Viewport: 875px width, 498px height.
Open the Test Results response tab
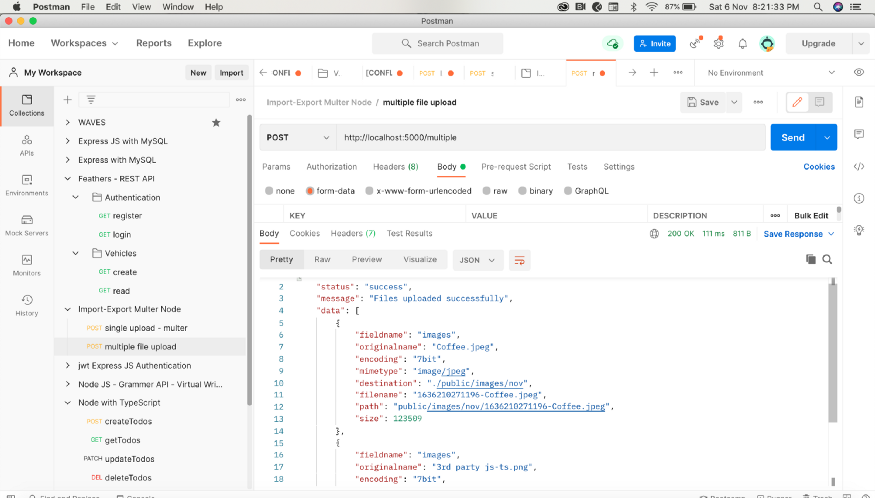click(410, 233)
